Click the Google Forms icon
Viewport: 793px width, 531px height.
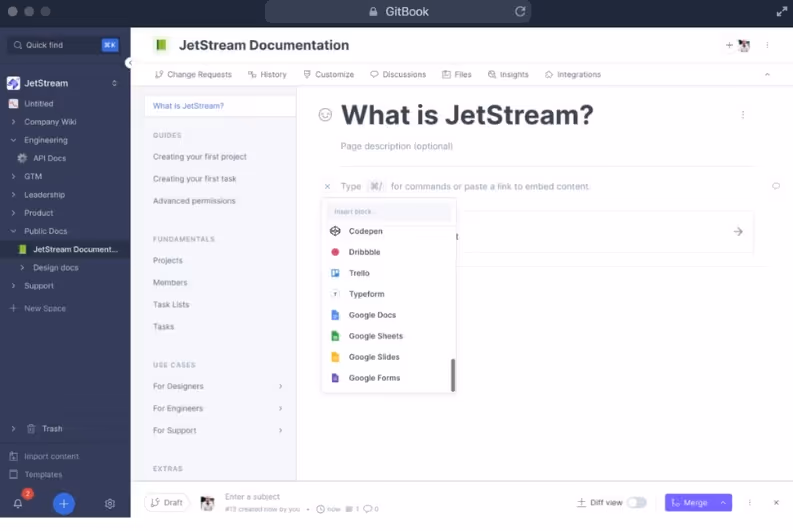pyautogui.click(x=335, y=378)
